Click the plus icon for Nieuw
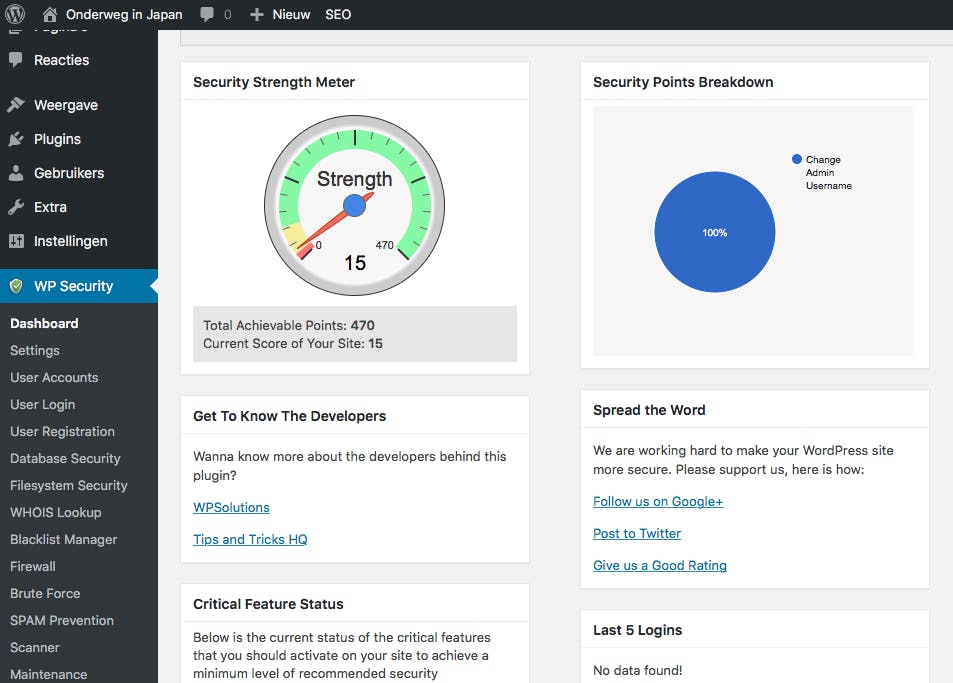953x683 pixels. coord(257,15)
